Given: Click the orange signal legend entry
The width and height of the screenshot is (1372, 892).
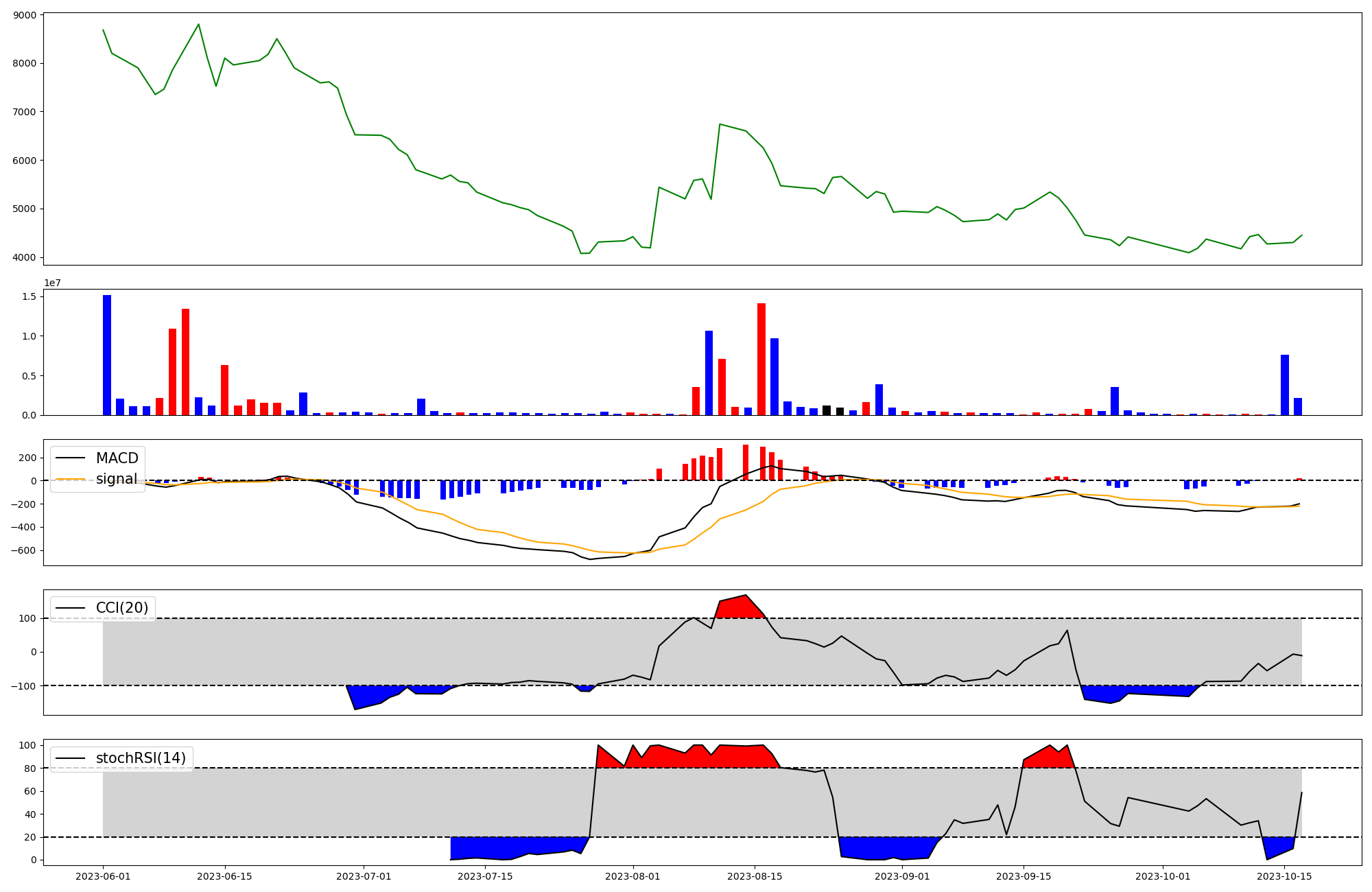Looking at the screenshot, I should pos(116,479).
